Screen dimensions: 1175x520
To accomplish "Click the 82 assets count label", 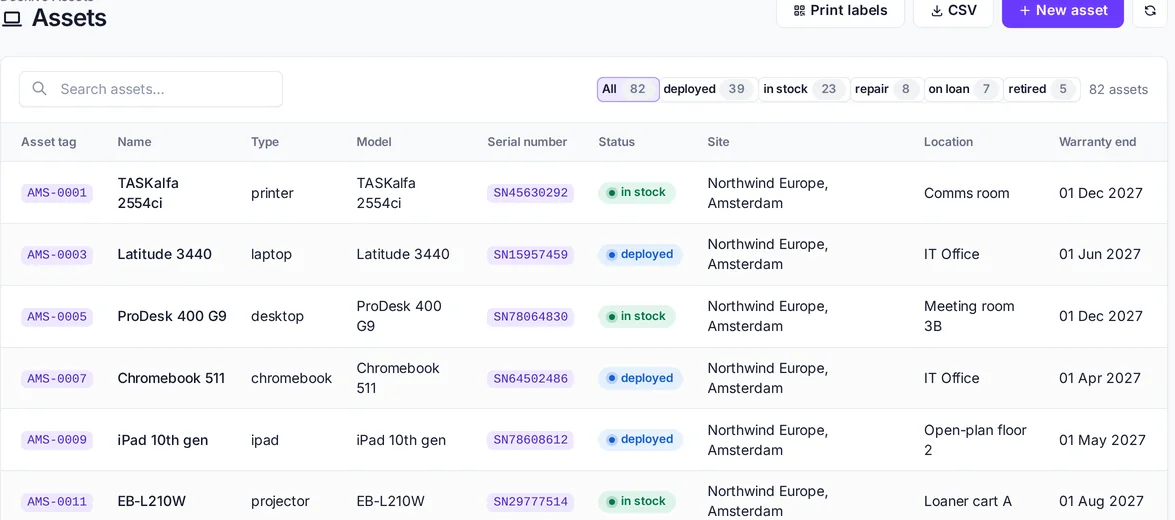I will point(1118,89).
